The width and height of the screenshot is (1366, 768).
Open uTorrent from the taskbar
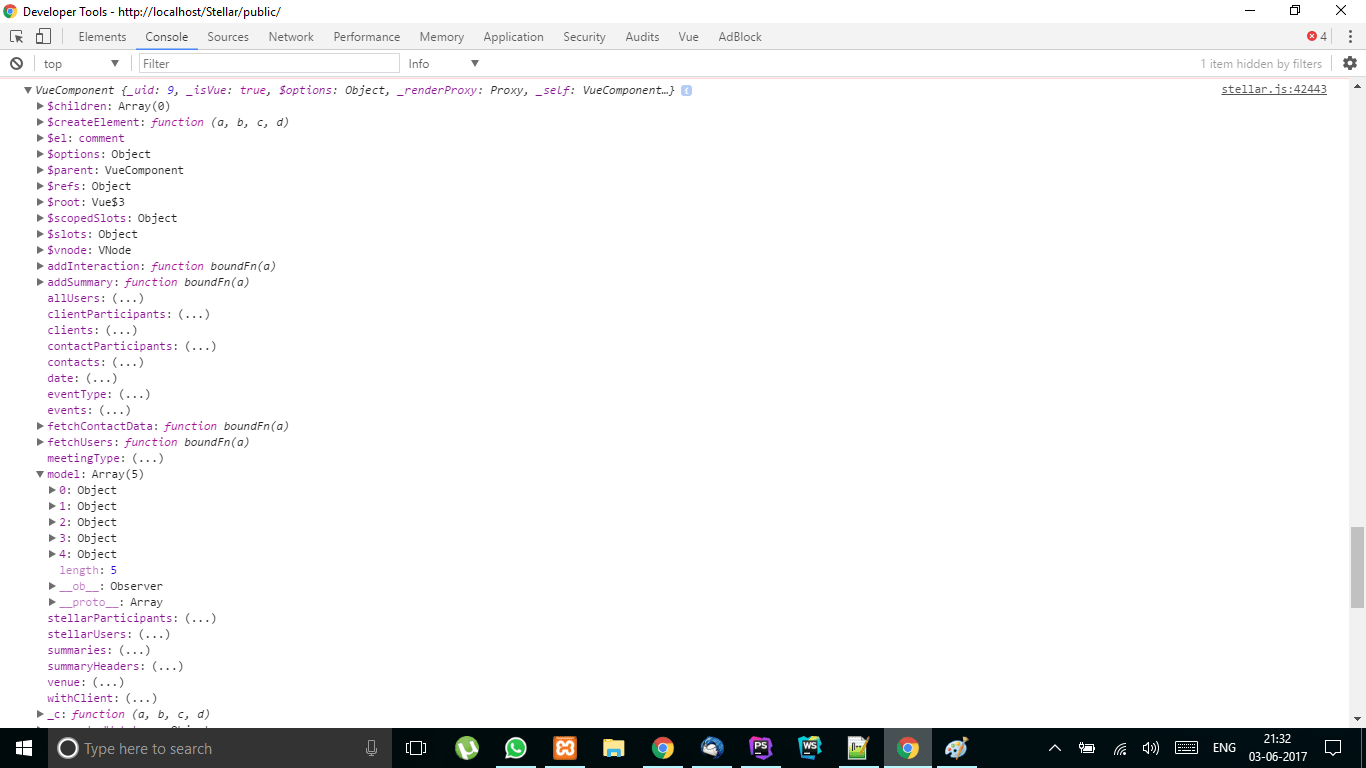click(467, 748)
